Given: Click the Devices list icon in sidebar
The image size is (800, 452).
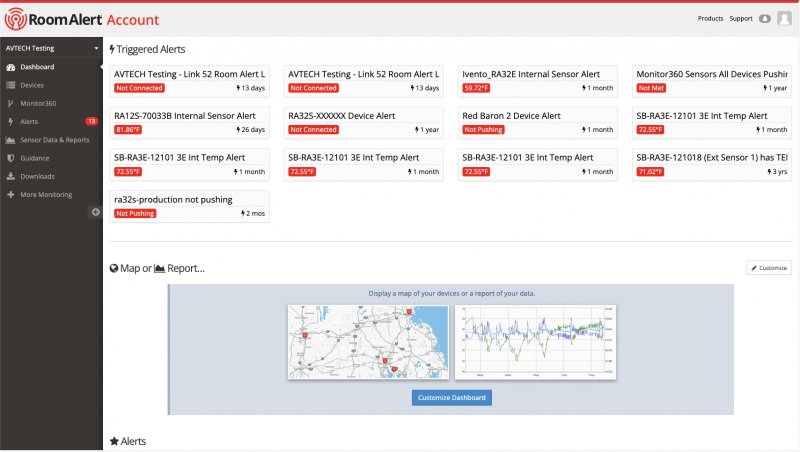Looking at the screenshot, I should [x=11, y=85].
